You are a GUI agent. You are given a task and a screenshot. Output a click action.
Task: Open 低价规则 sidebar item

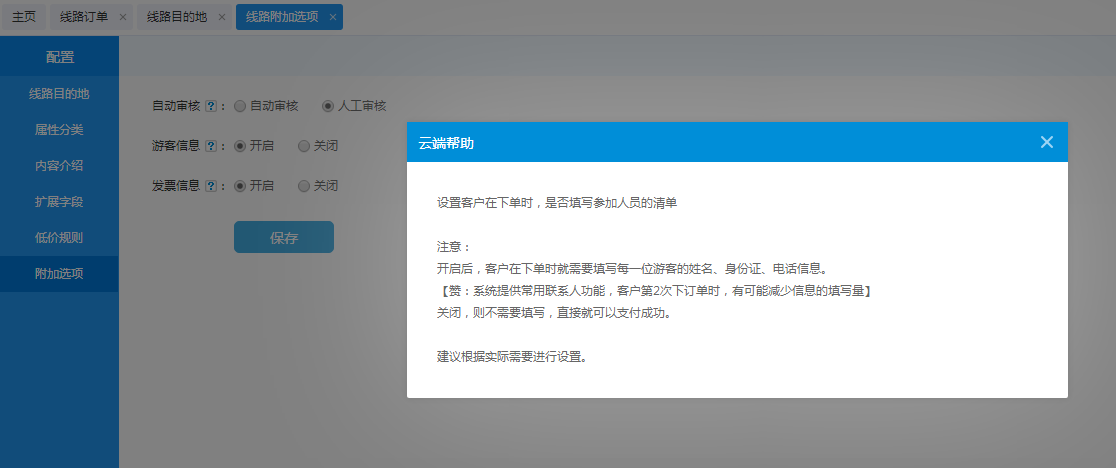[x=59, y=238]
